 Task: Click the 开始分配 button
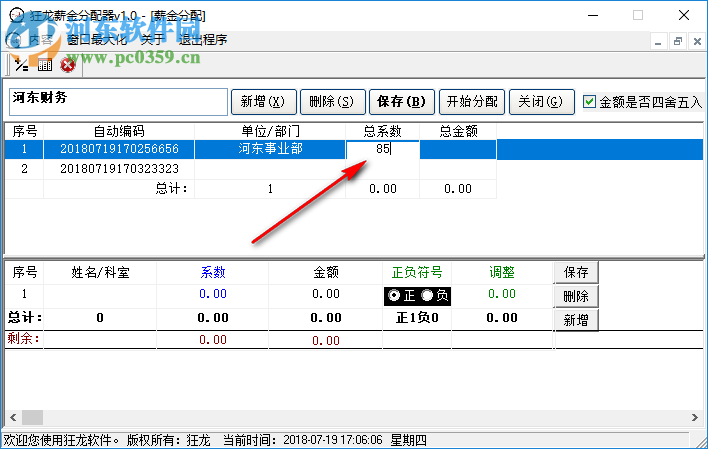[x=472, y=102]
